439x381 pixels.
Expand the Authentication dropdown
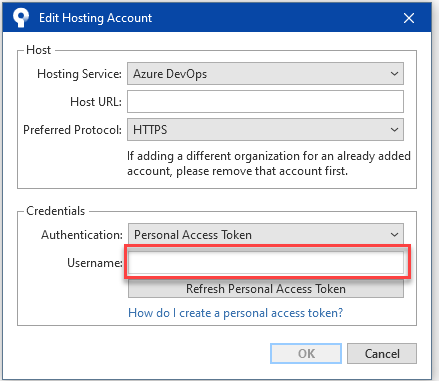(266, 234)
